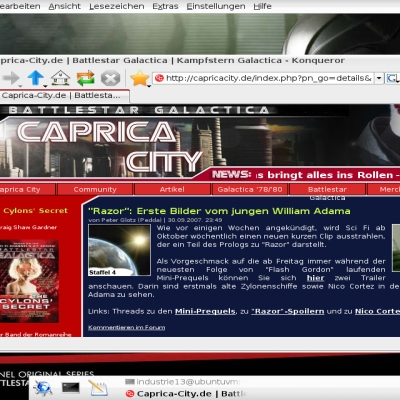Go up one level with blue arrow
400x400 pixels.
coord(36,78)
